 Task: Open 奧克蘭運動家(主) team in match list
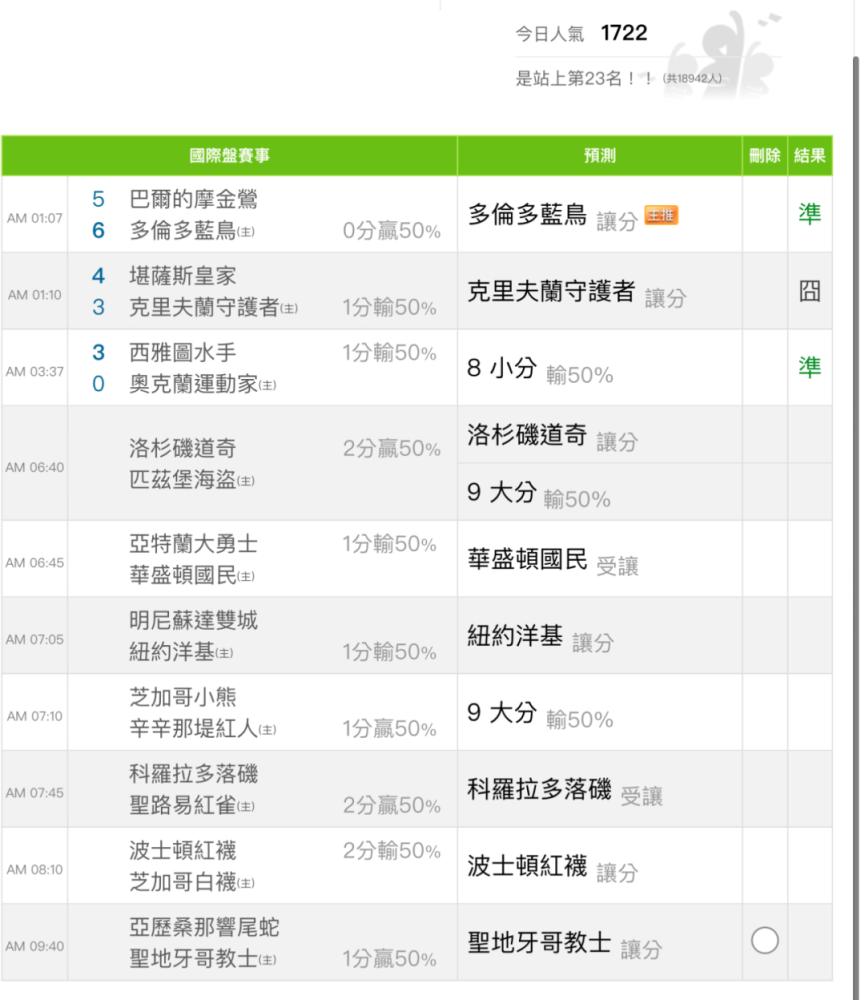click(x=203, y=384)
